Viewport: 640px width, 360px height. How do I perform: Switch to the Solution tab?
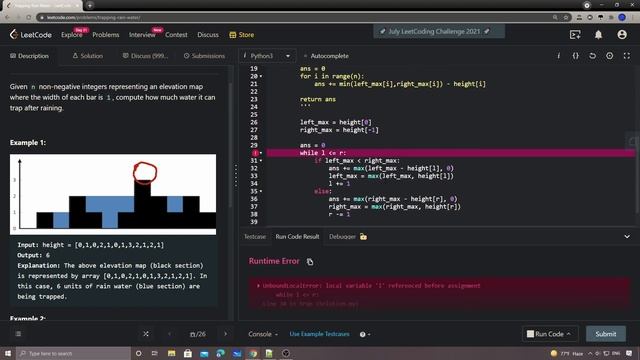point(88,56)
